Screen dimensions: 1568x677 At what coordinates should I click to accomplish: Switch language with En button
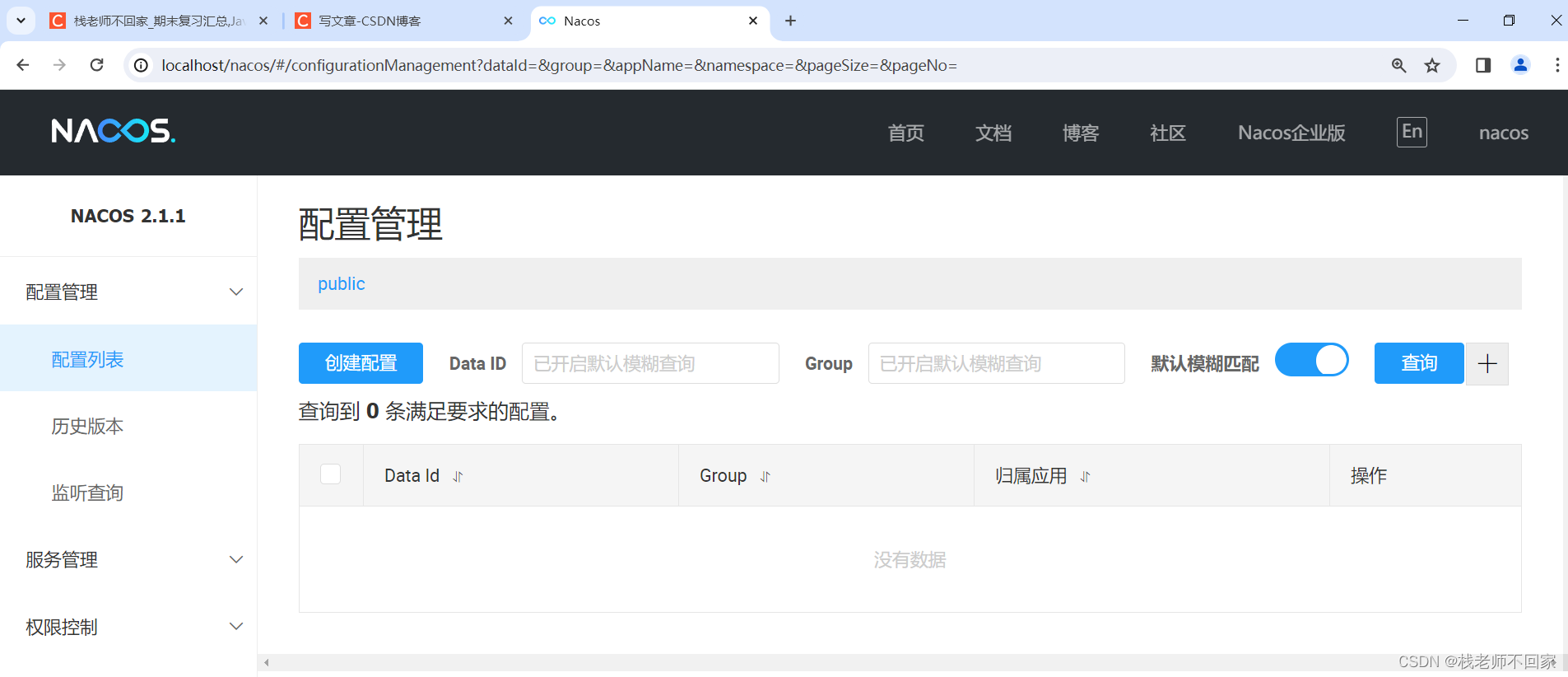point(1412,132)
